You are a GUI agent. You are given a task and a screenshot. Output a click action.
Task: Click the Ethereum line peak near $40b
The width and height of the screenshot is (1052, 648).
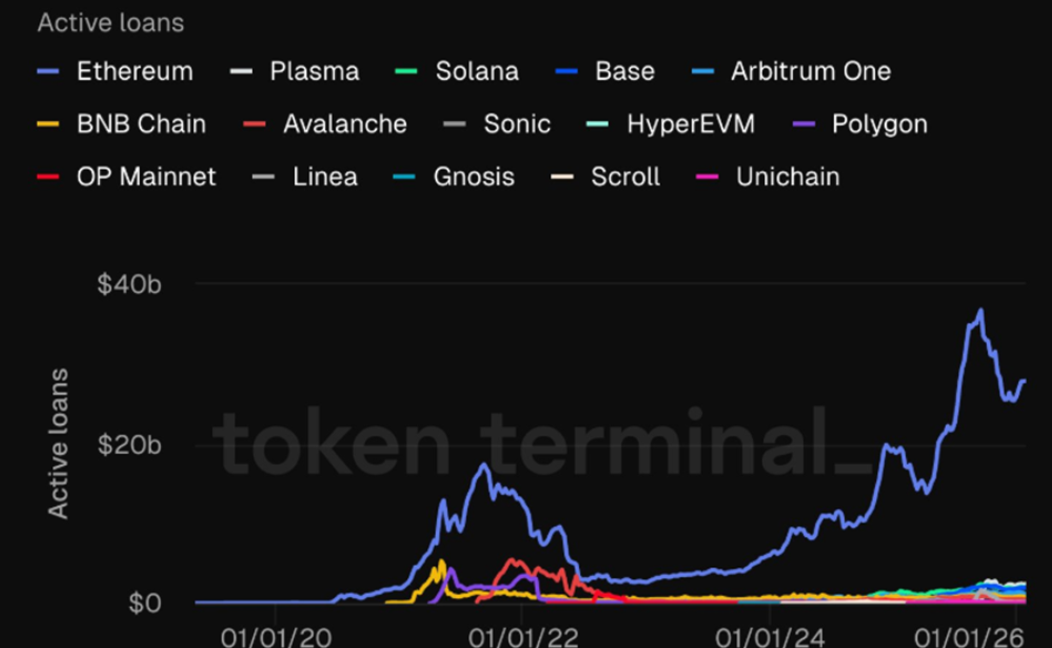pos(980,311)
